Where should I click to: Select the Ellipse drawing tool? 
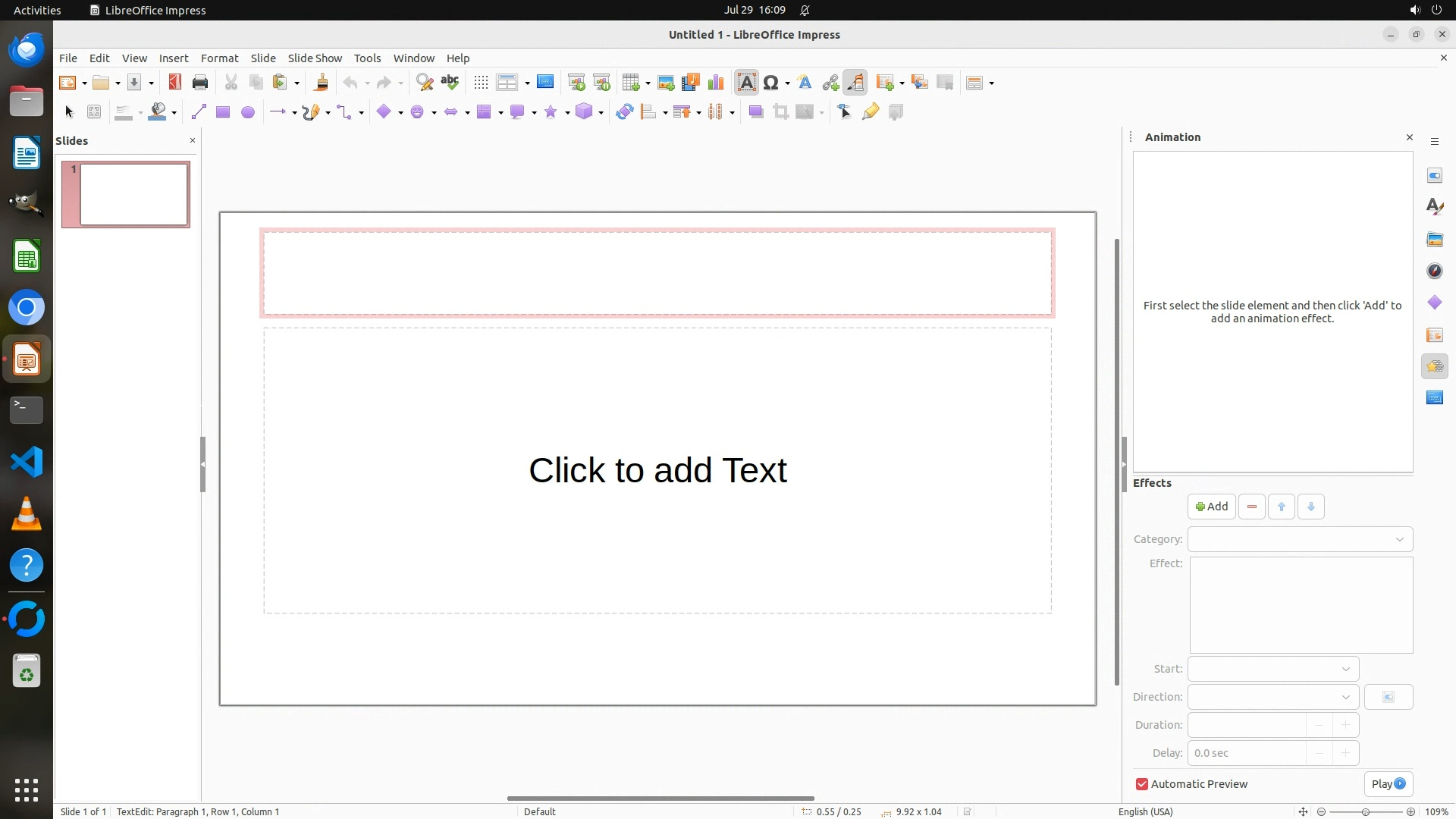[247, 112]
